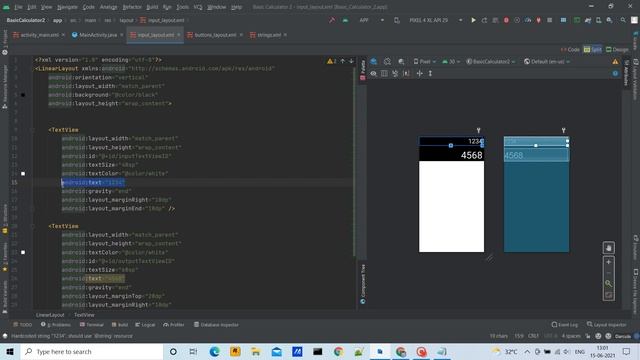Click the Zoom to Fit preview icon
Screen dimensions: 640x360
click(x=609, y=295)
